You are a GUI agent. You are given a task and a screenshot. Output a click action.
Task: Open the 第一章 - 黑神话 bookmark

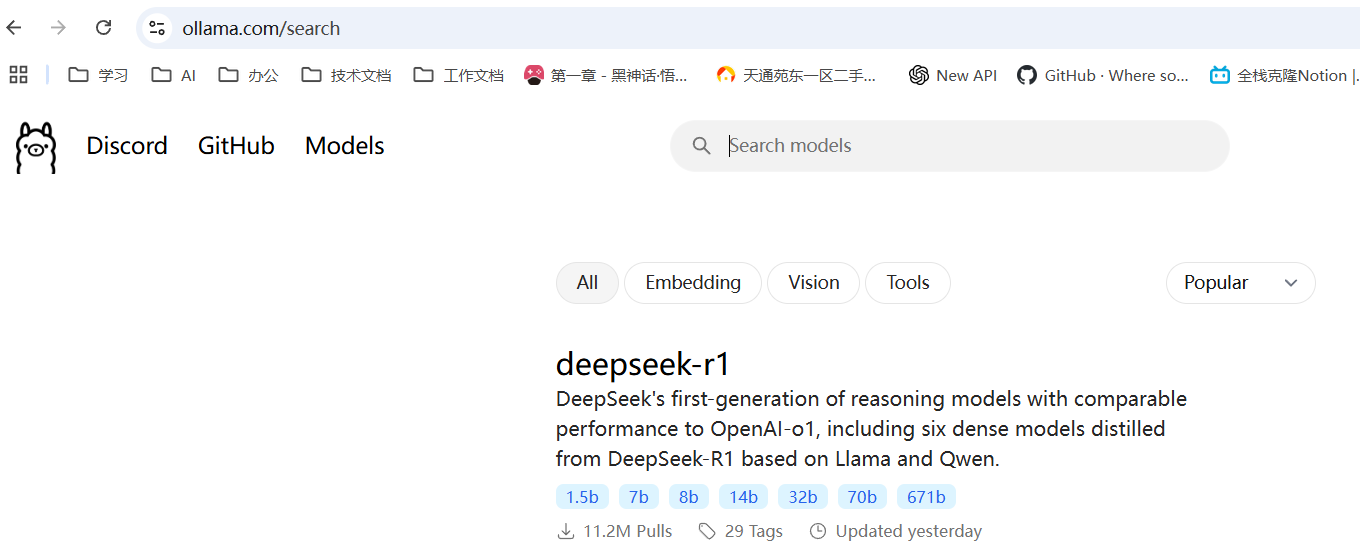[x=607, y=75]
